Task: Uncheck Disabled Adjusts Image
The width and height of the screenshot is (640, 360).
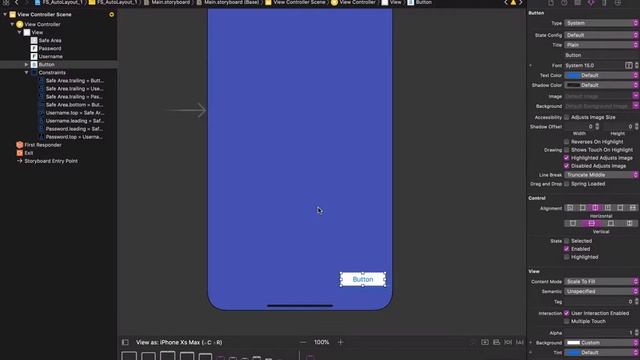Action: coord(567,166)
